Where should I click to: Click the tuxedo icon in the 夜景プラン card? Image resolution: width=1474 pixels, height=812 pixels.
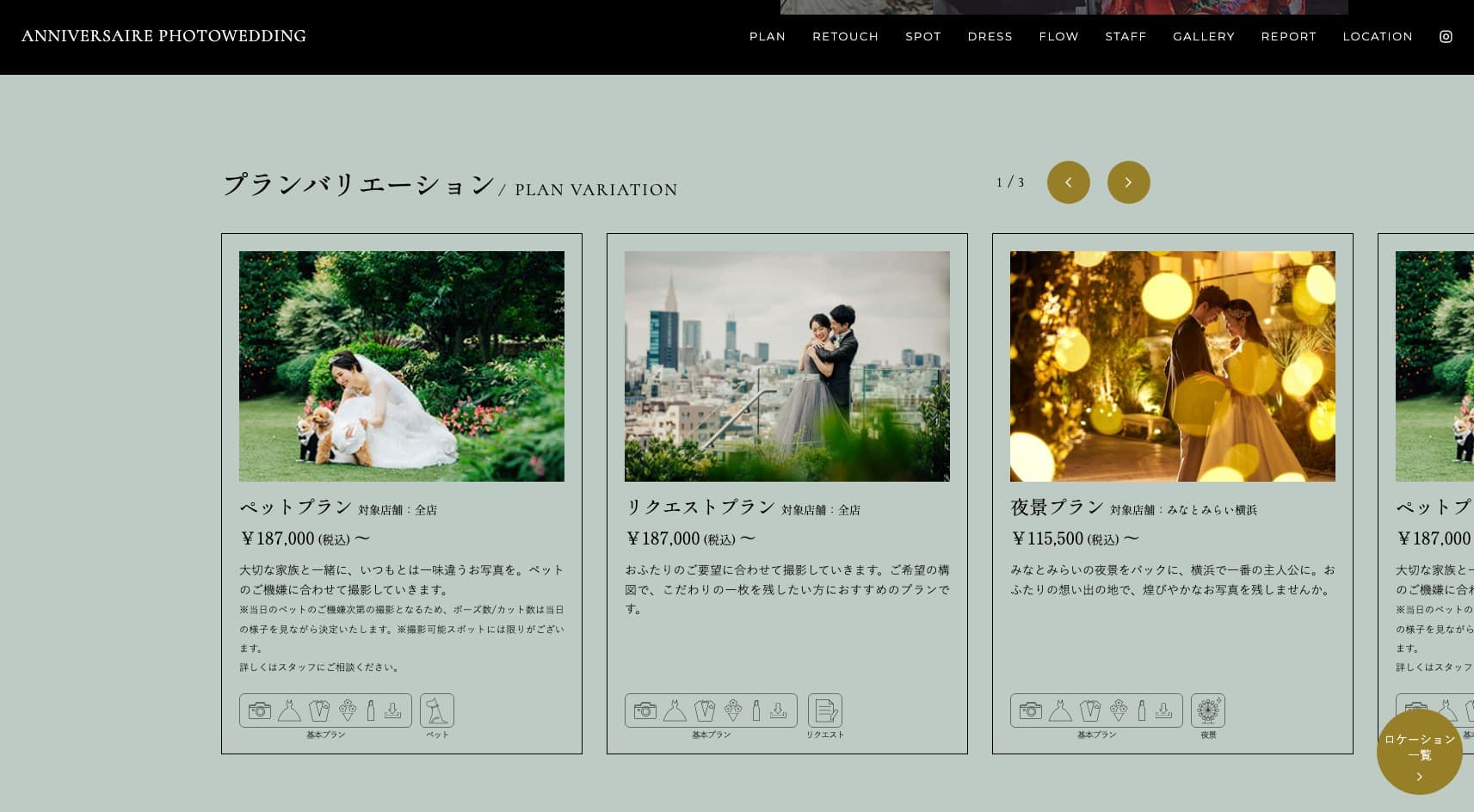point(1090,710)
